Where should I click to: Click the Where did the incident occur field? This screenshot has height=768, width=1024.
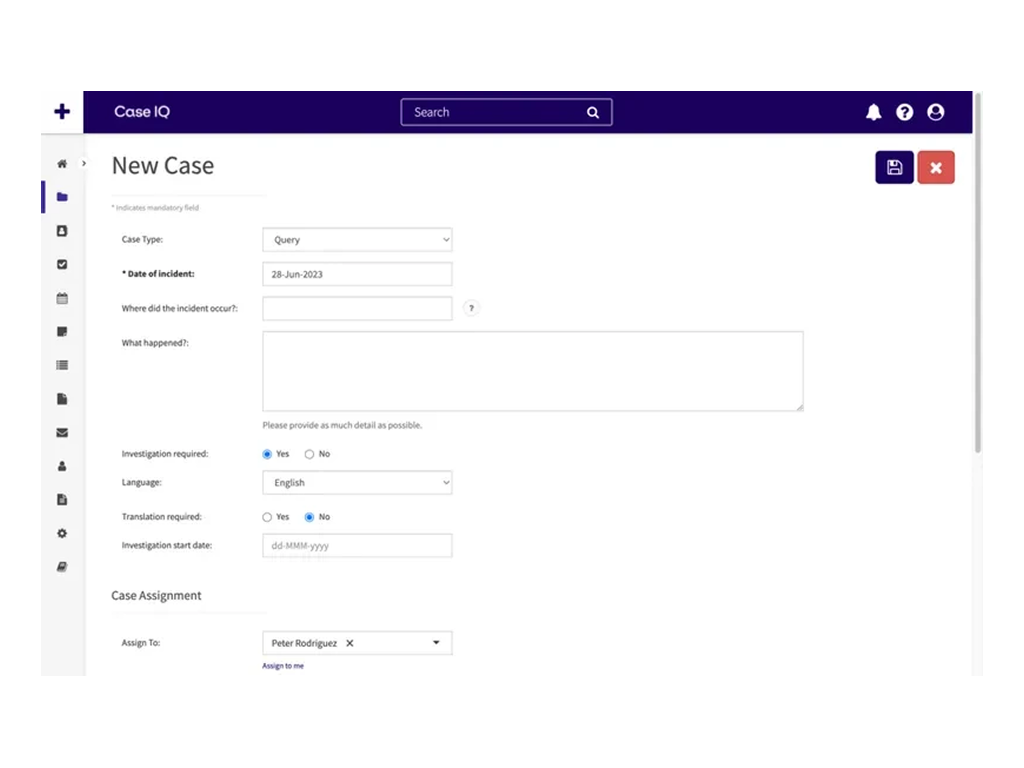357,308
